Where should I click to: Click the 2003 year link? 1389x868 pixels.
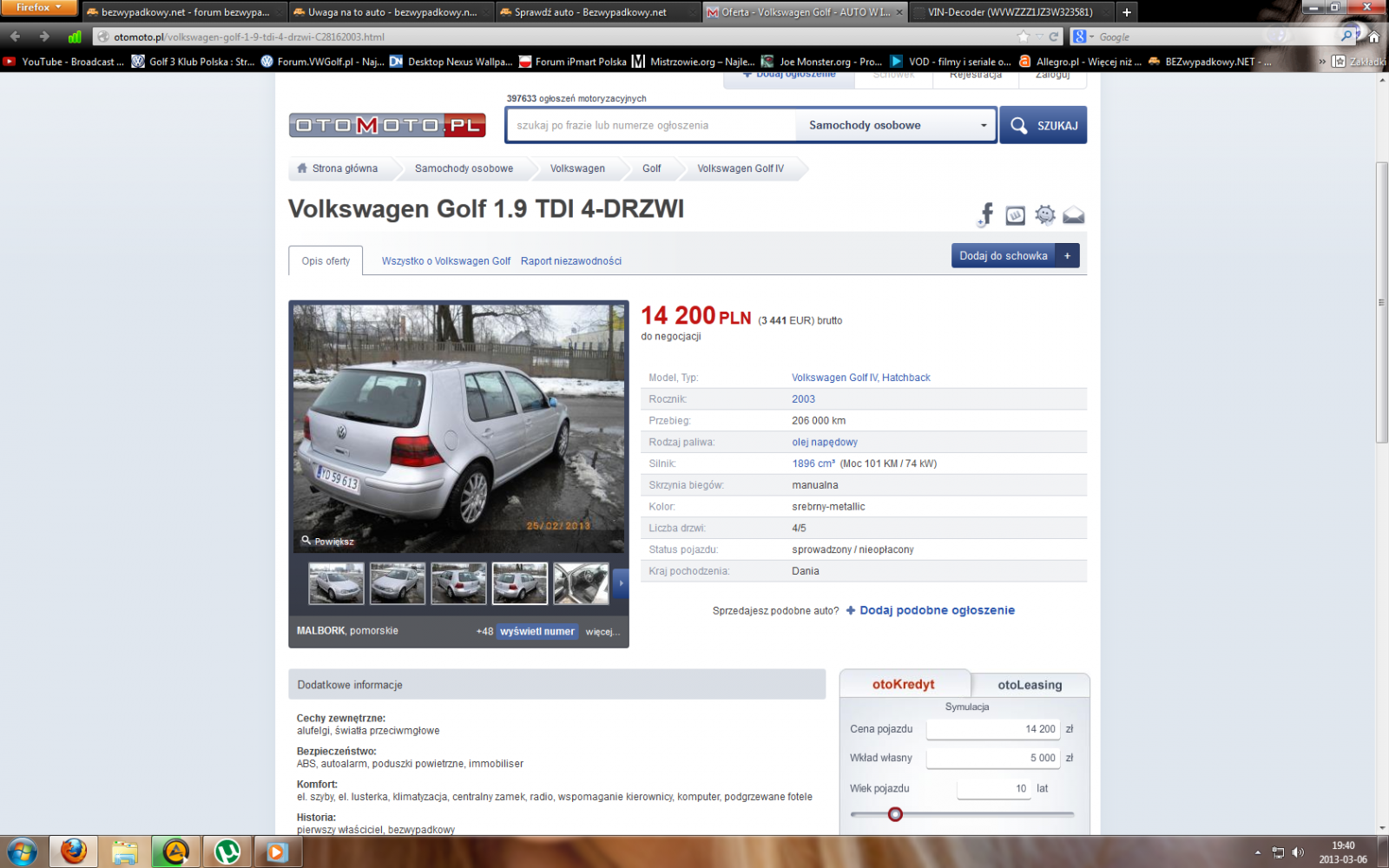[803, 399]
